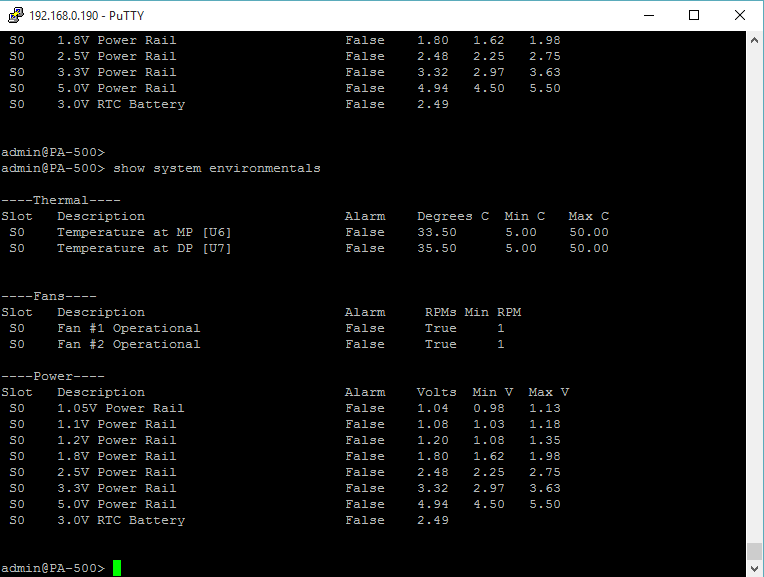764x577 pixels.
Task: Click the '----Power----' section header
Action: pos(53,376)
